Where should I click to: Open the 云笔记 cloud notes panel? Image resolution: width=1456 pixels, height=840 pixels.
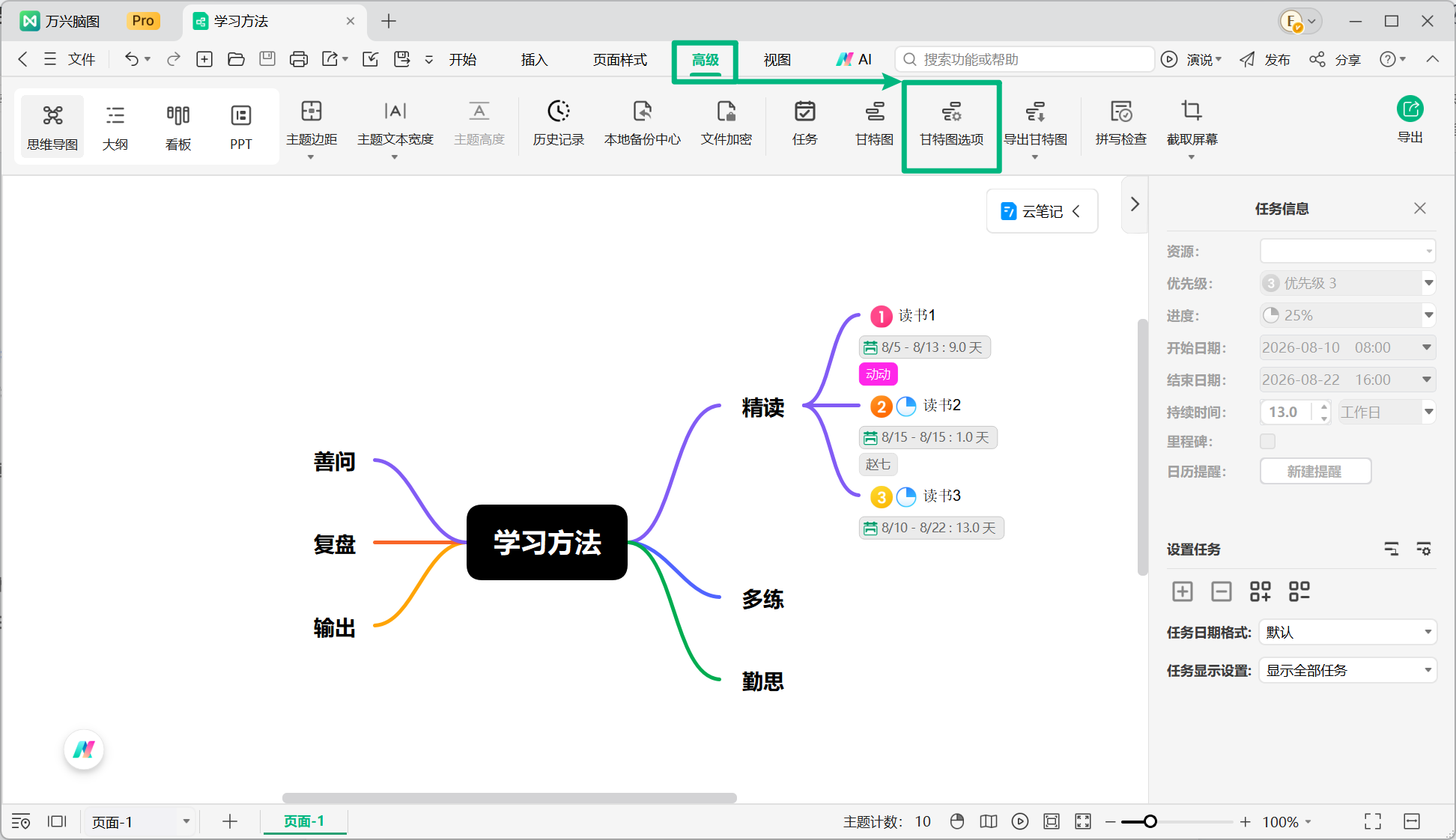[x=1042, y=211]
